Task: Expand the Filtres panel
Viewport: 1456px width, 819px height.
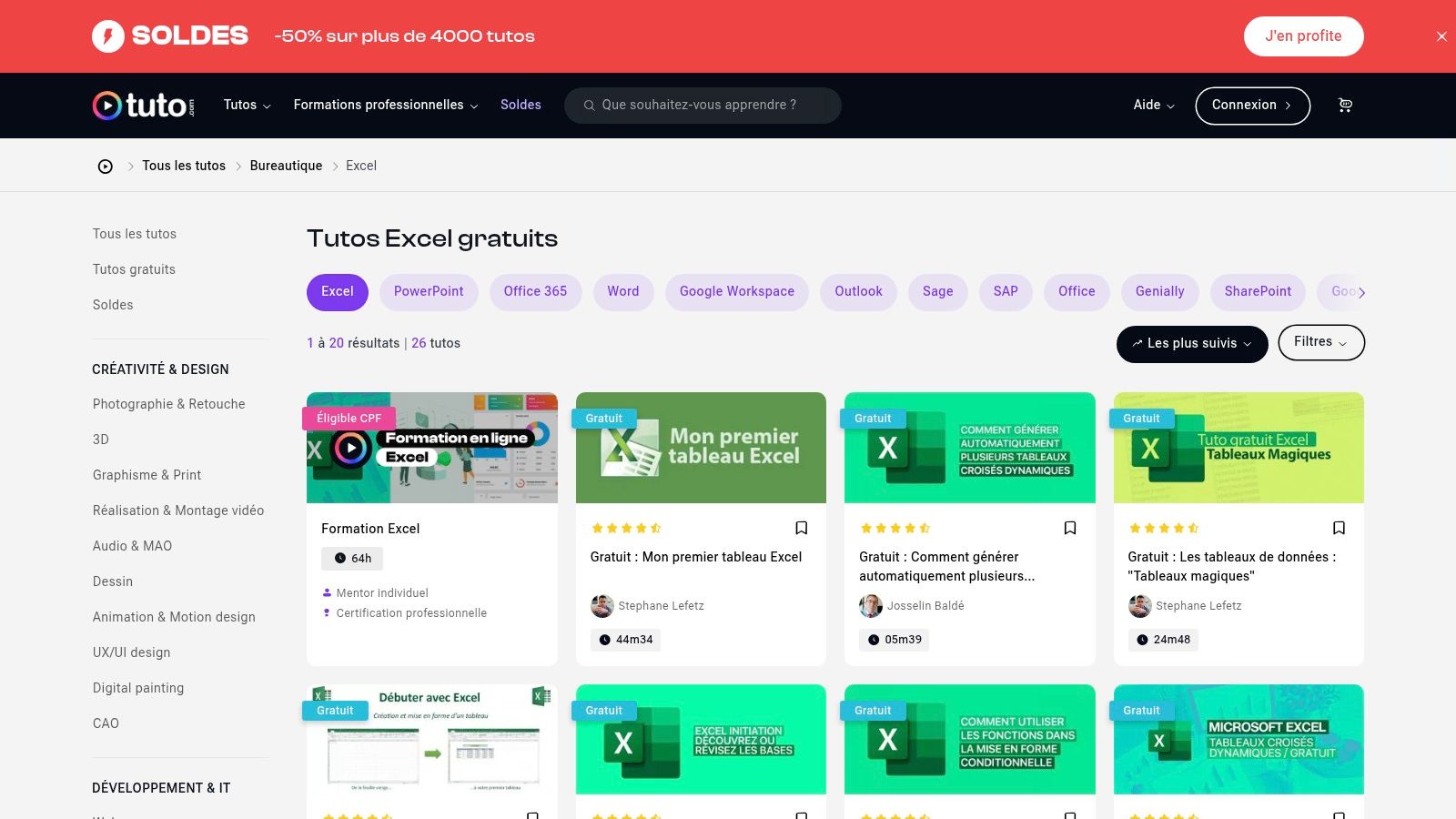Action: coord(1321,342)
